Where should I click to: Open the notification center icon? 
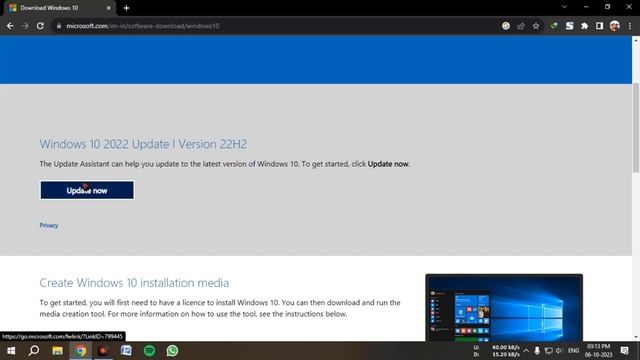tap(624, 351)
